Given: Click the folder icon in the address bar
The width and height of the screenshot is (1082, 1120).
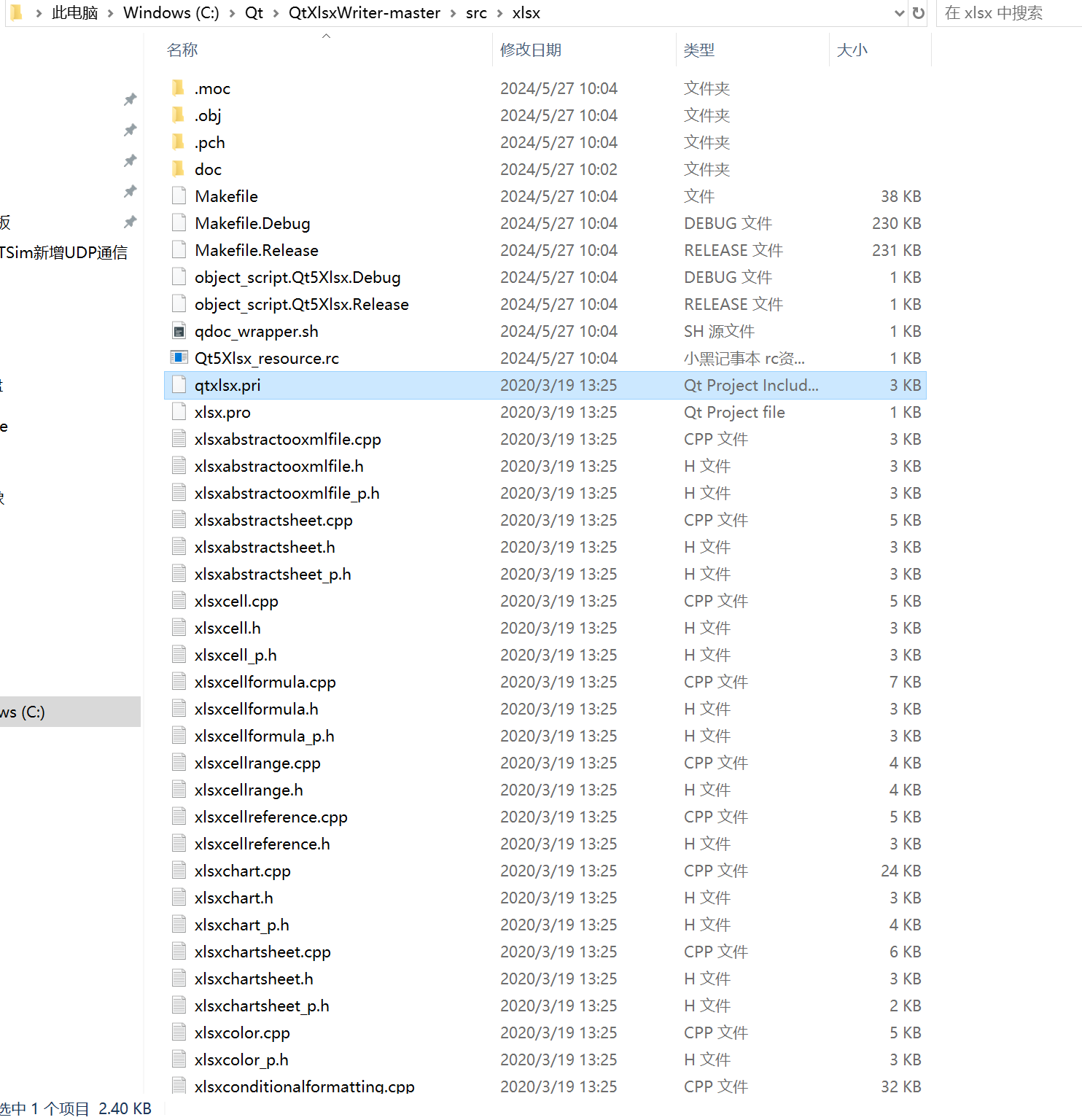Looking at the screenshot, I should coord(16,12).
